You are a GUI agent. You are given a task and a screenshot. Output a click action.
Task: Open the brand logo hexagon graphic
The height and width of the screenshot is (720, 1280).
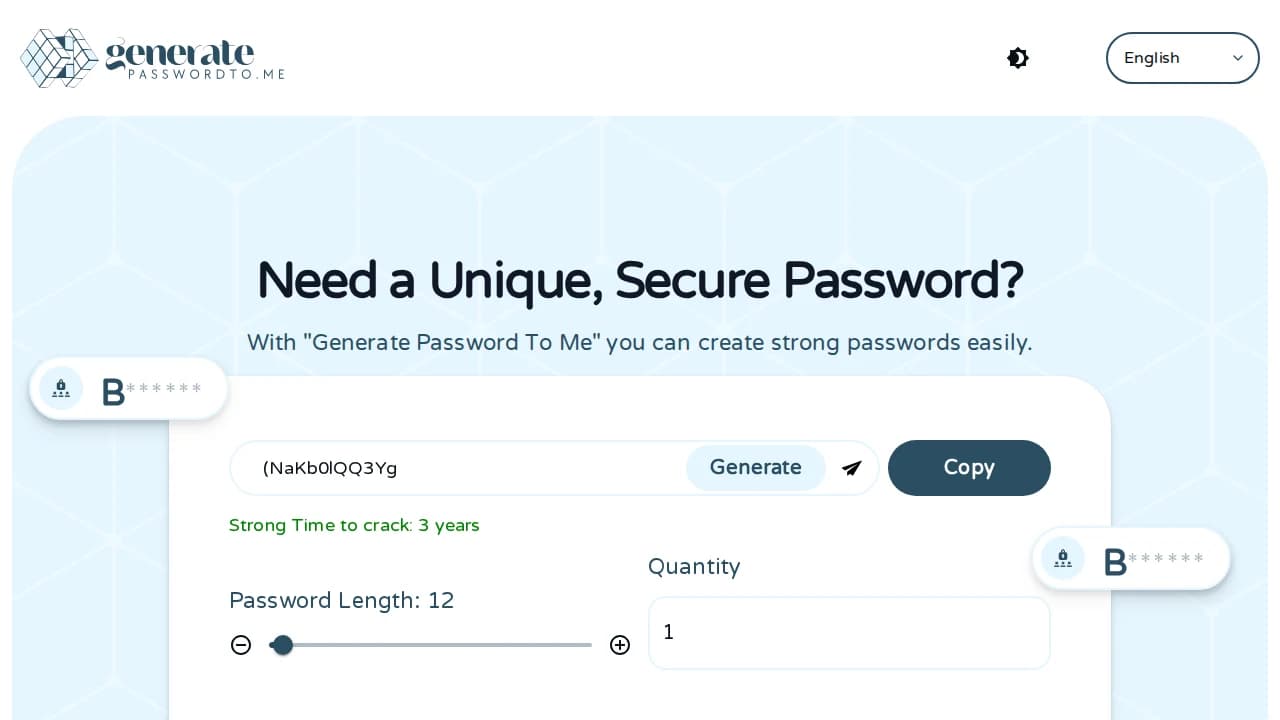60,58
